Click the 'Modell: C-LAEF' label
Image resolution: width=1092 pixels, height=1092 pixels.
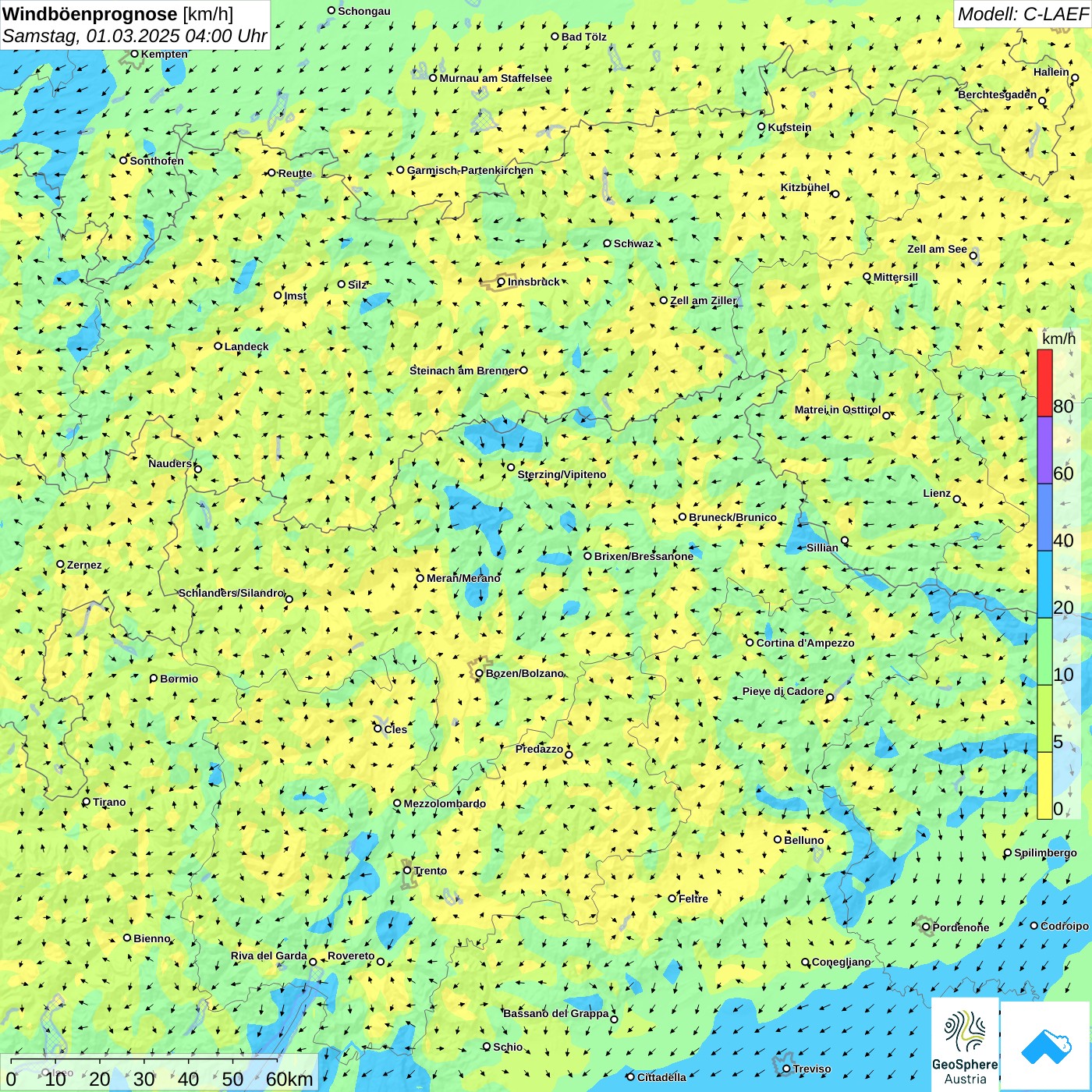[1023, 14]
